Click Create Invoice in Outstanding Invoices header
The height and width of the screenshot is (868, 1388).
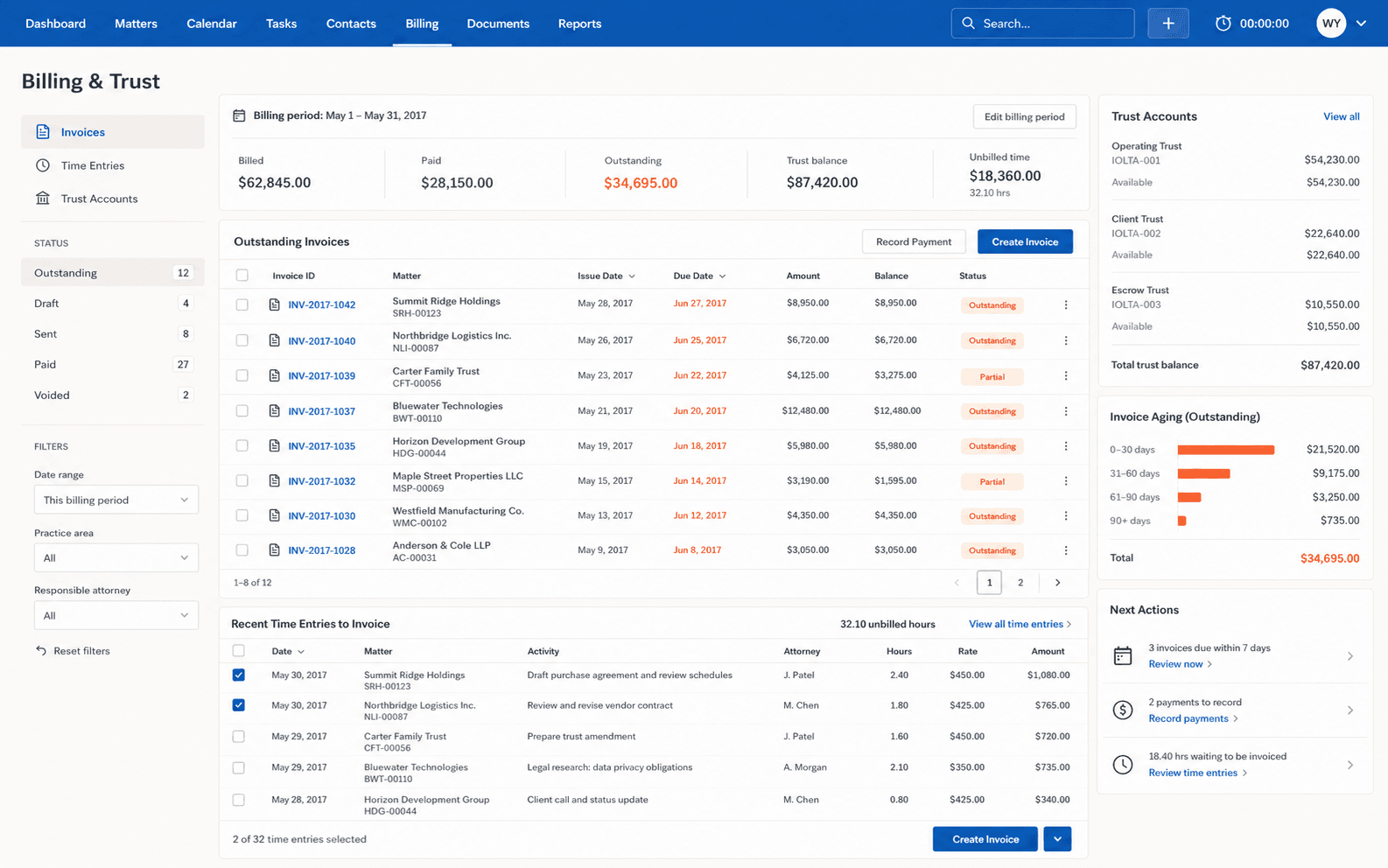[x=1025, y=241]
